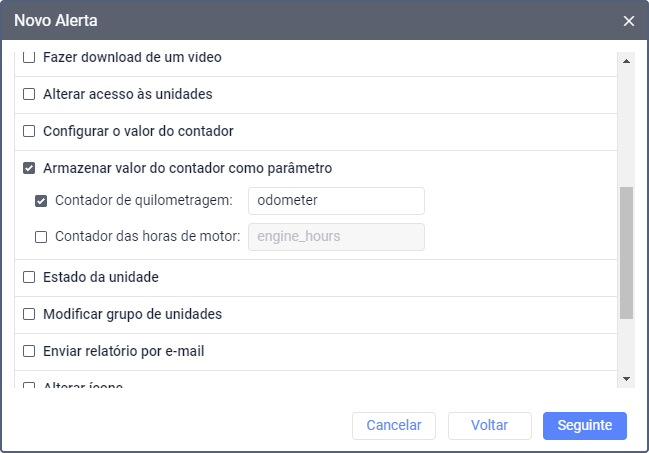This screenshot has height=453, width=649.
Task: Check Alterar acesso às unidades option
Action: coord(29,95)
